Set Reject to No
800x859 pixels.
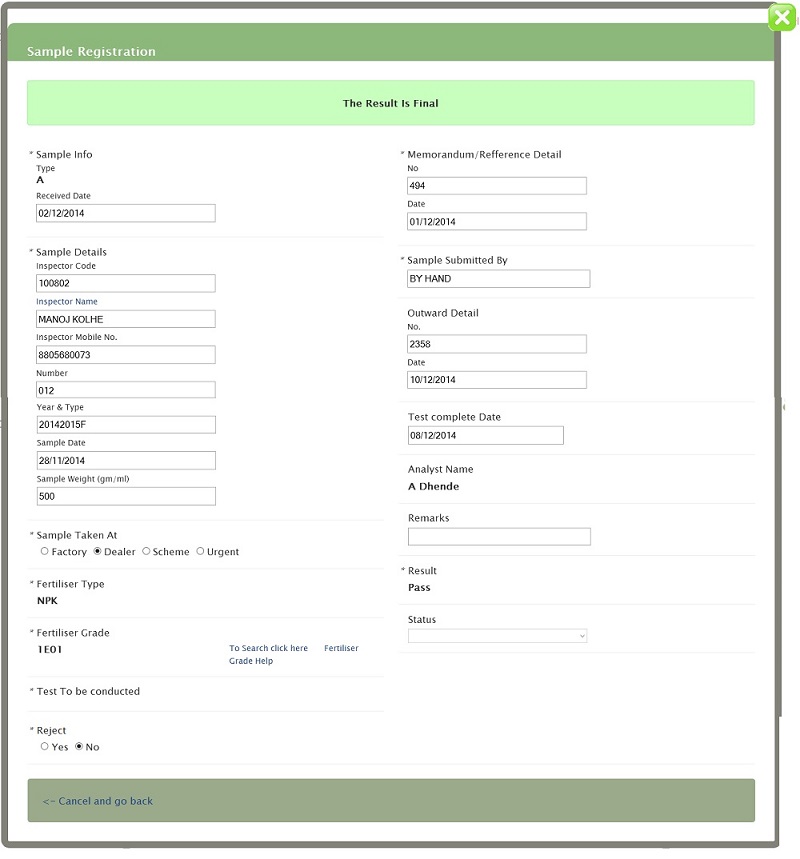click(79, 746)
